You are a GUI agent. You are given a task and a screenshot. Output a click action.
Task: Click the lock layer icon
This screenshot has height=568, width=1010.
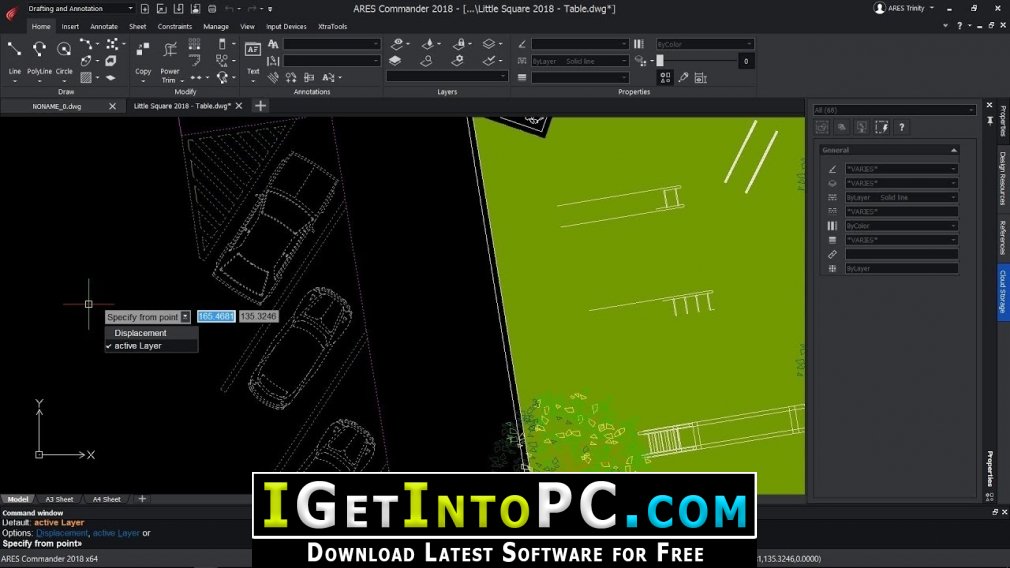coord(459,44)
